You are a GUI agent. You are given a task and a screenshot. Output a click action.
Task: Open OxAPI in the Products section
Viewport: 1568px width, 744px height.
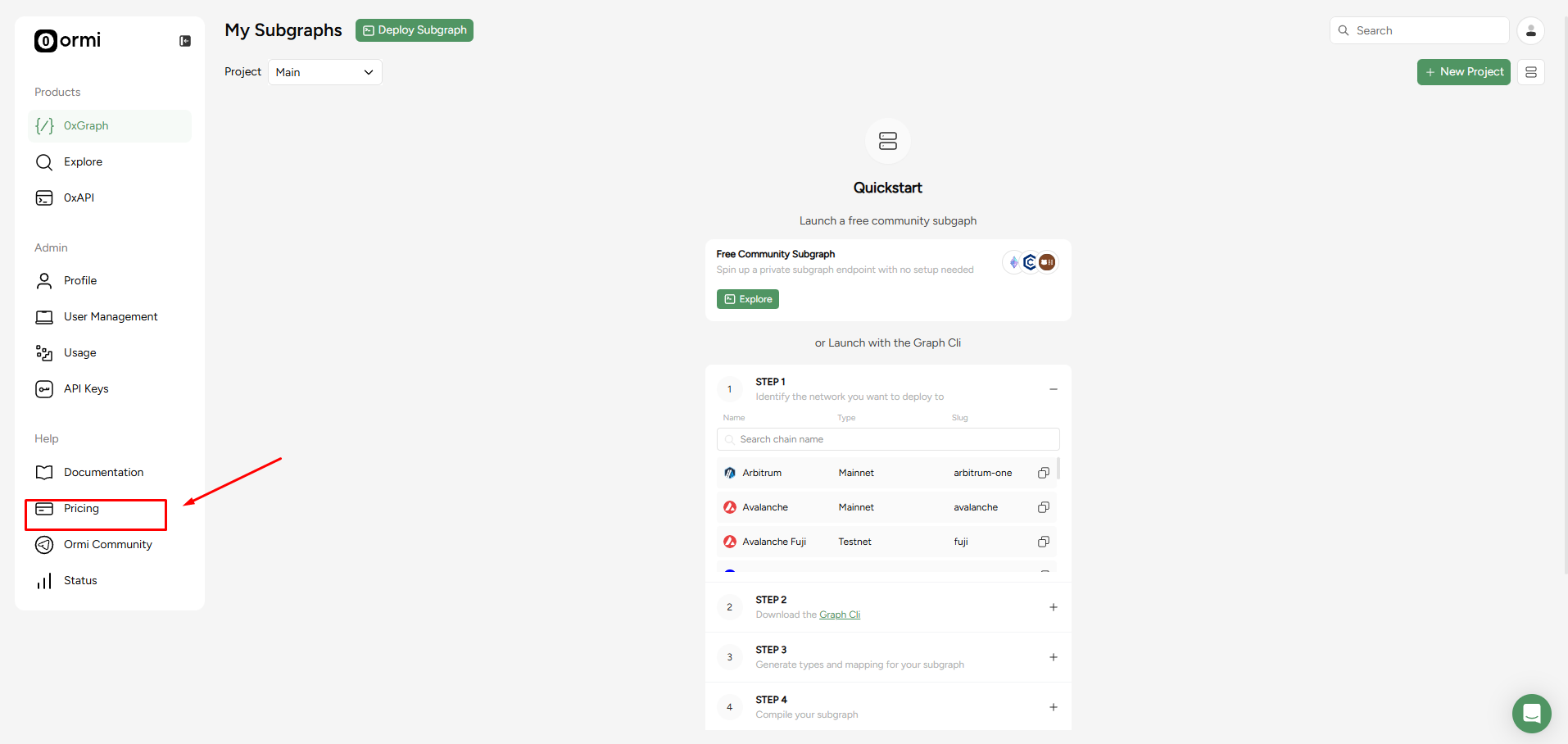(x=78, y=197)
